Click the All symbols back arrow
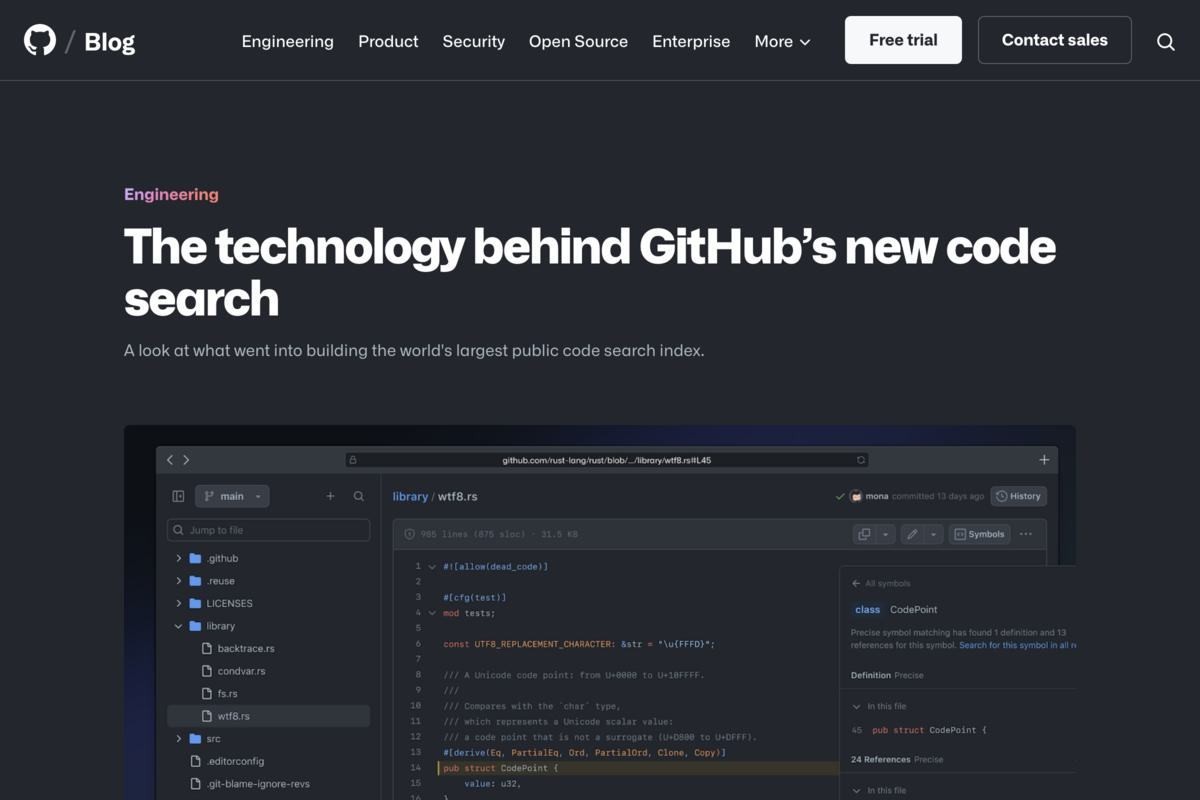The height and width of the screenshot is (800, 1200). 856,583
